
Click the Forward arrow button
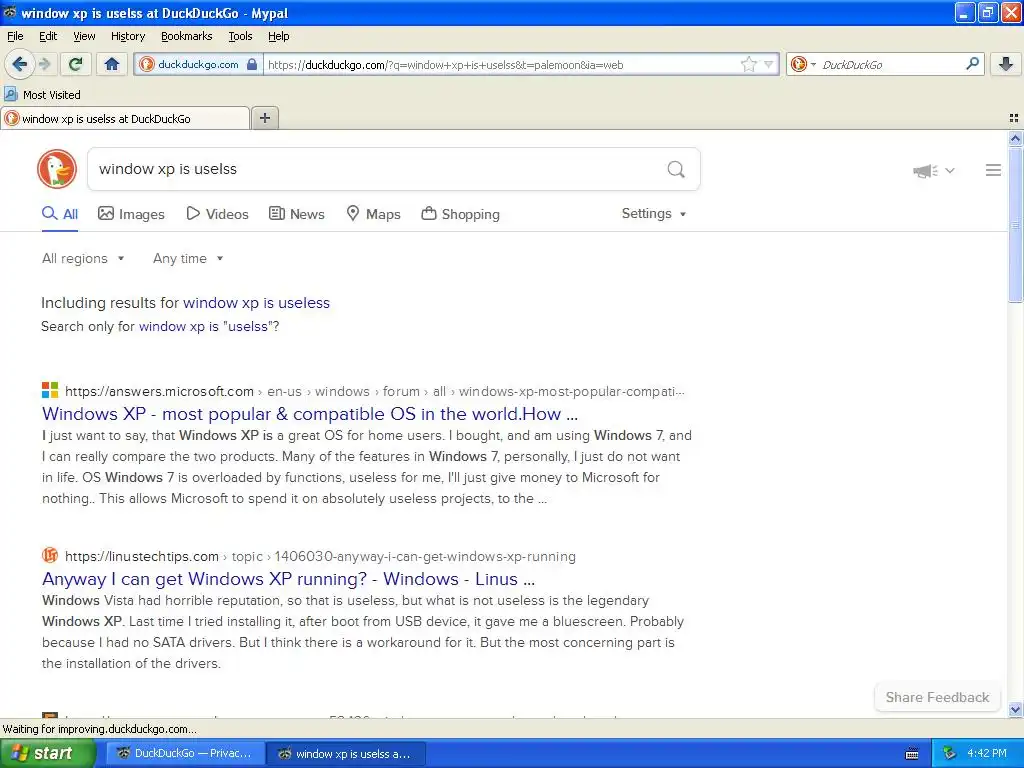44,64
